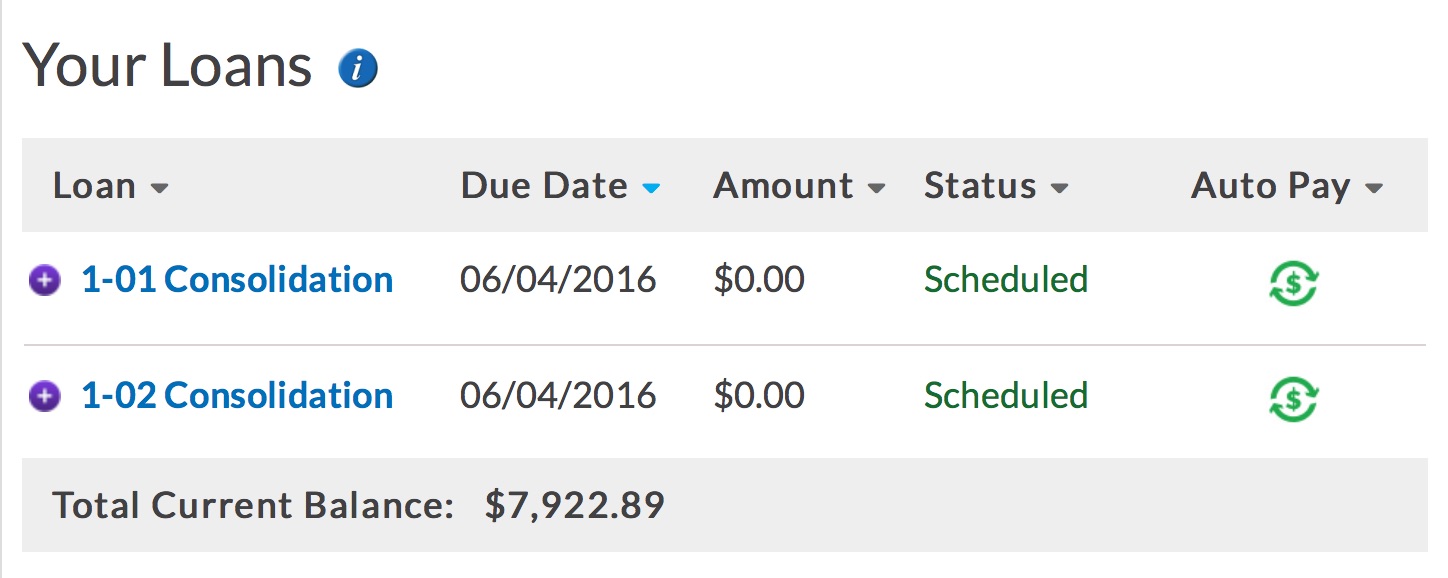
Task: Open the Amount column sort dropdown
Action: [876, 188]
